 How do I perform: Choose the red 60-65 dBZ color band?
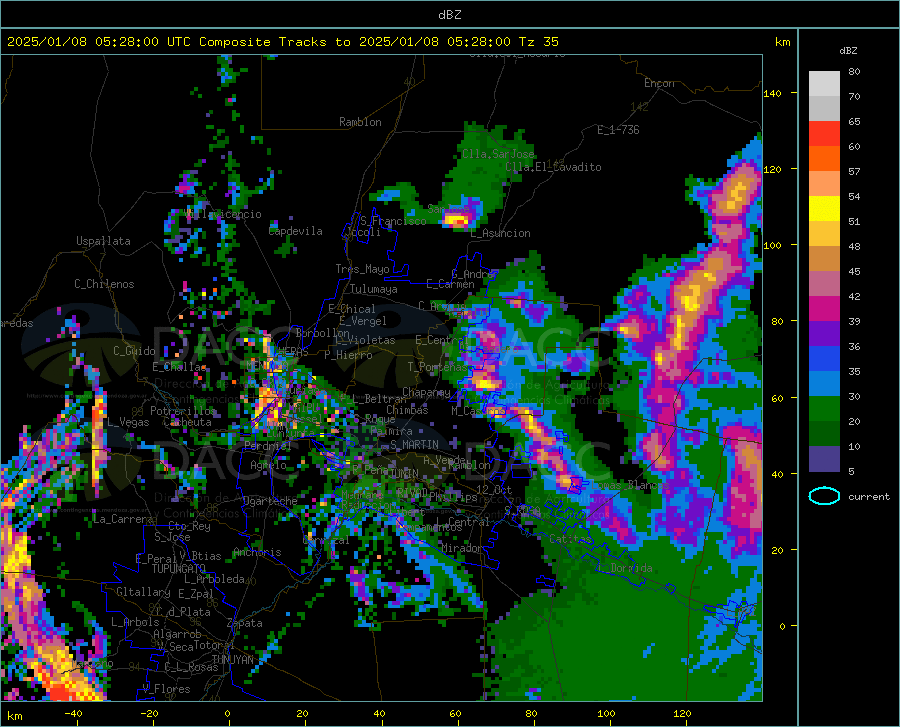point(824,134)
